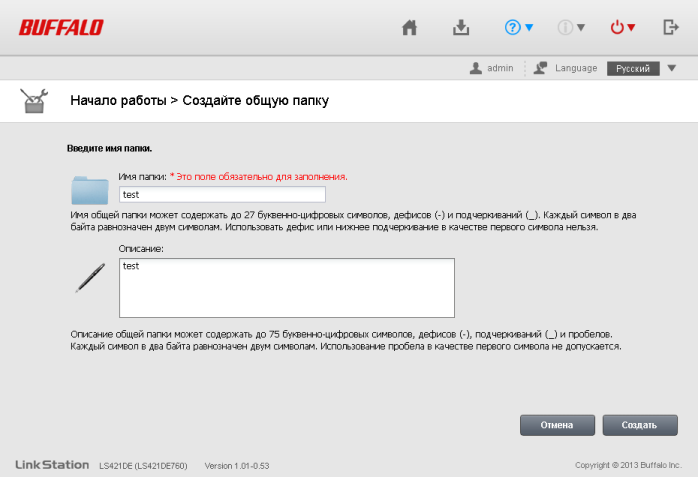Focus the Описание text area
This screenshot has width=698, height=477.
(287, 288)
